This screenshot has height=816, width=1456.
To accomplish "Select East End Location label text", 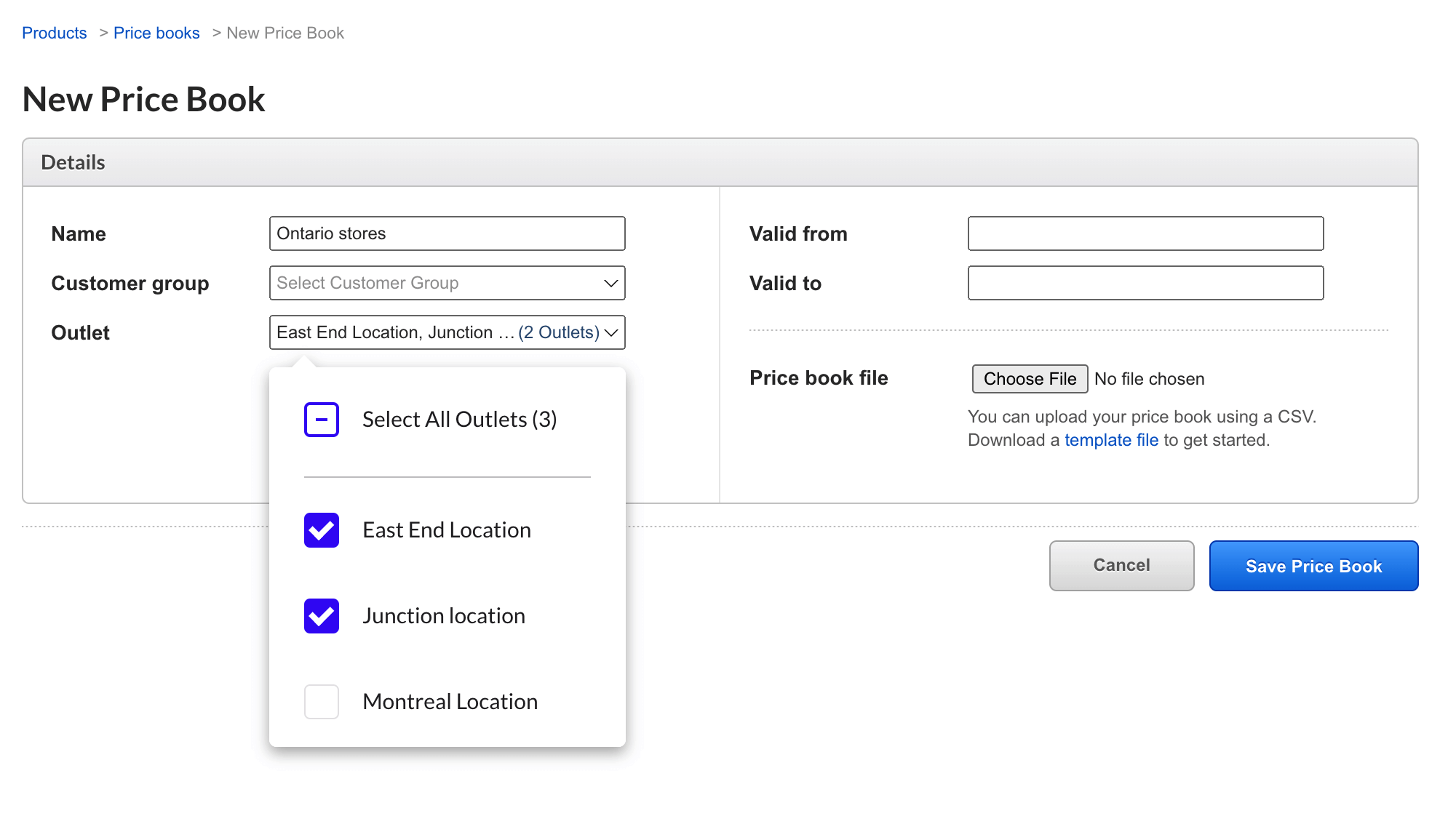I will point(447,530).
